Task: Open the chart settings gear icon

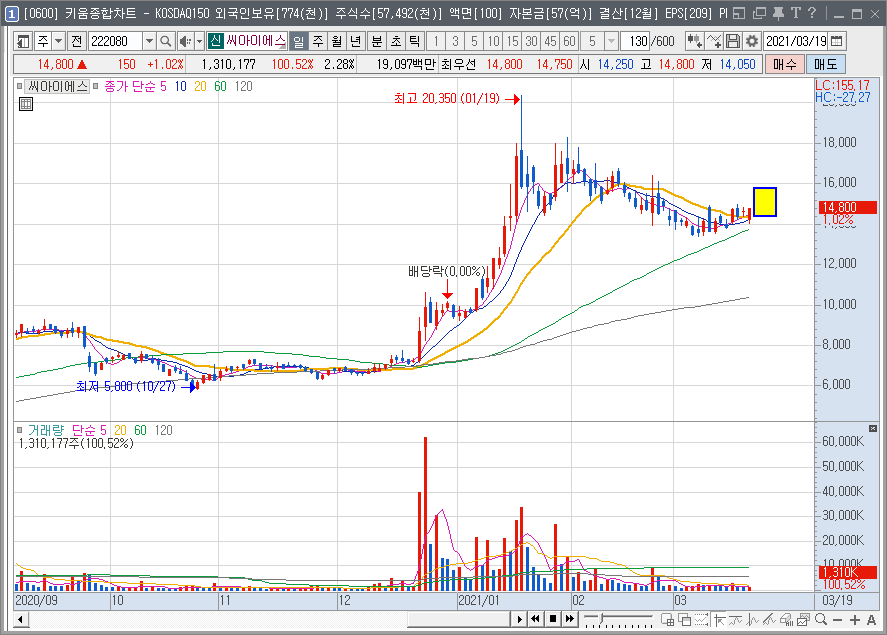Action: pyautogui.click(x=752, y=41)
